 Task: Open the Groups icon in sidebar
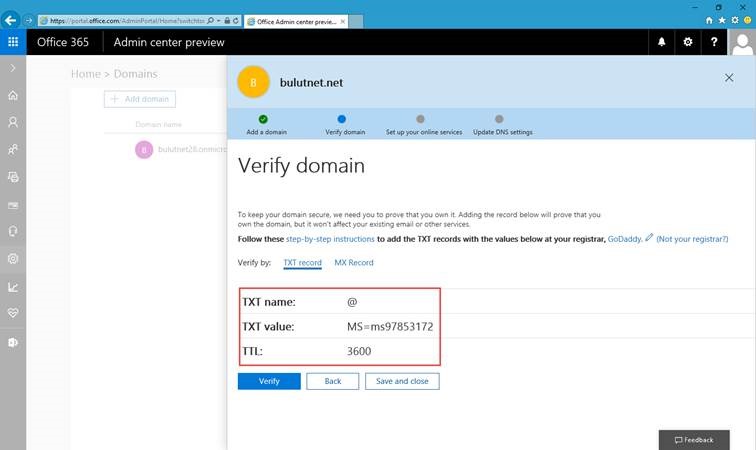coord(13,150)
